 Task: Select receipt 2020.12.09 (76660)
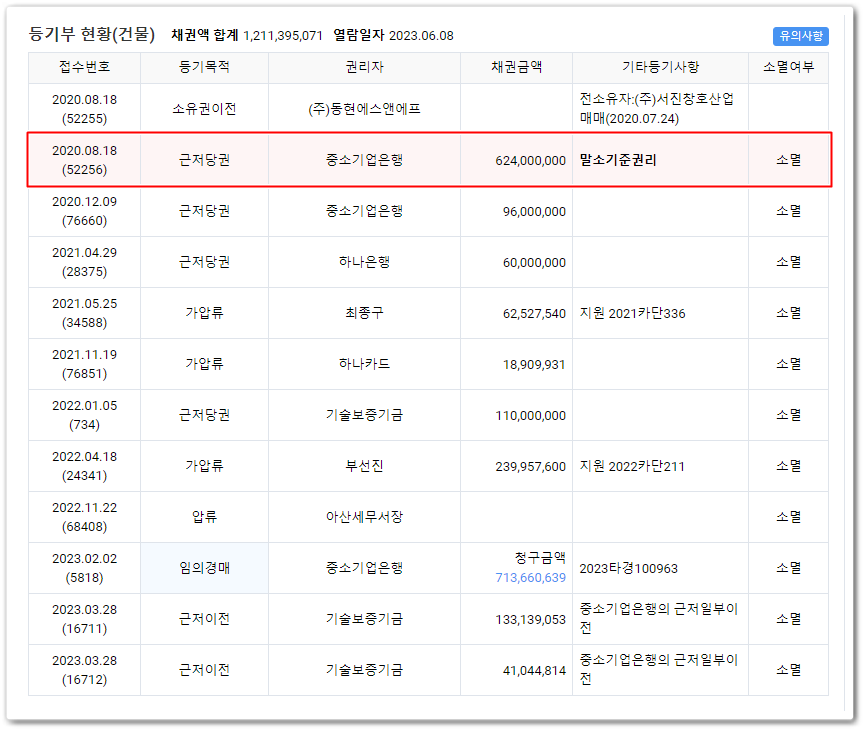[85, 211]
